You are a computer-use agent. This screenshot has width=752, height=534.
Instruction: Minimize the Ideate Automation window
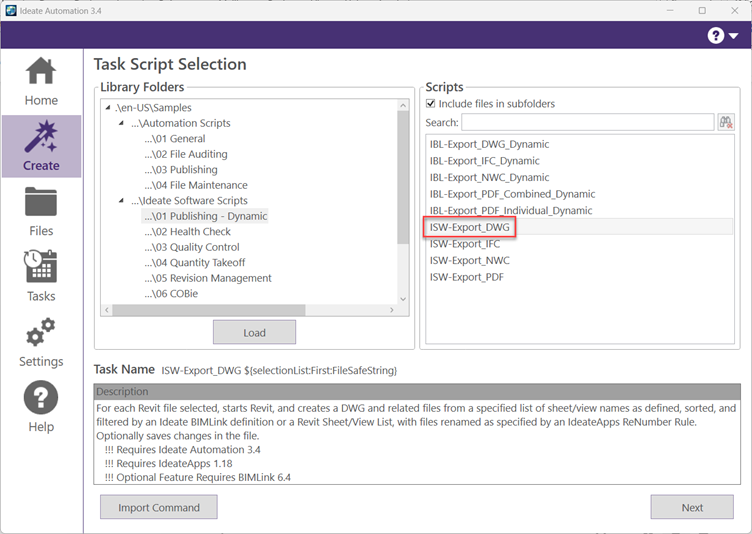point(670,11)
